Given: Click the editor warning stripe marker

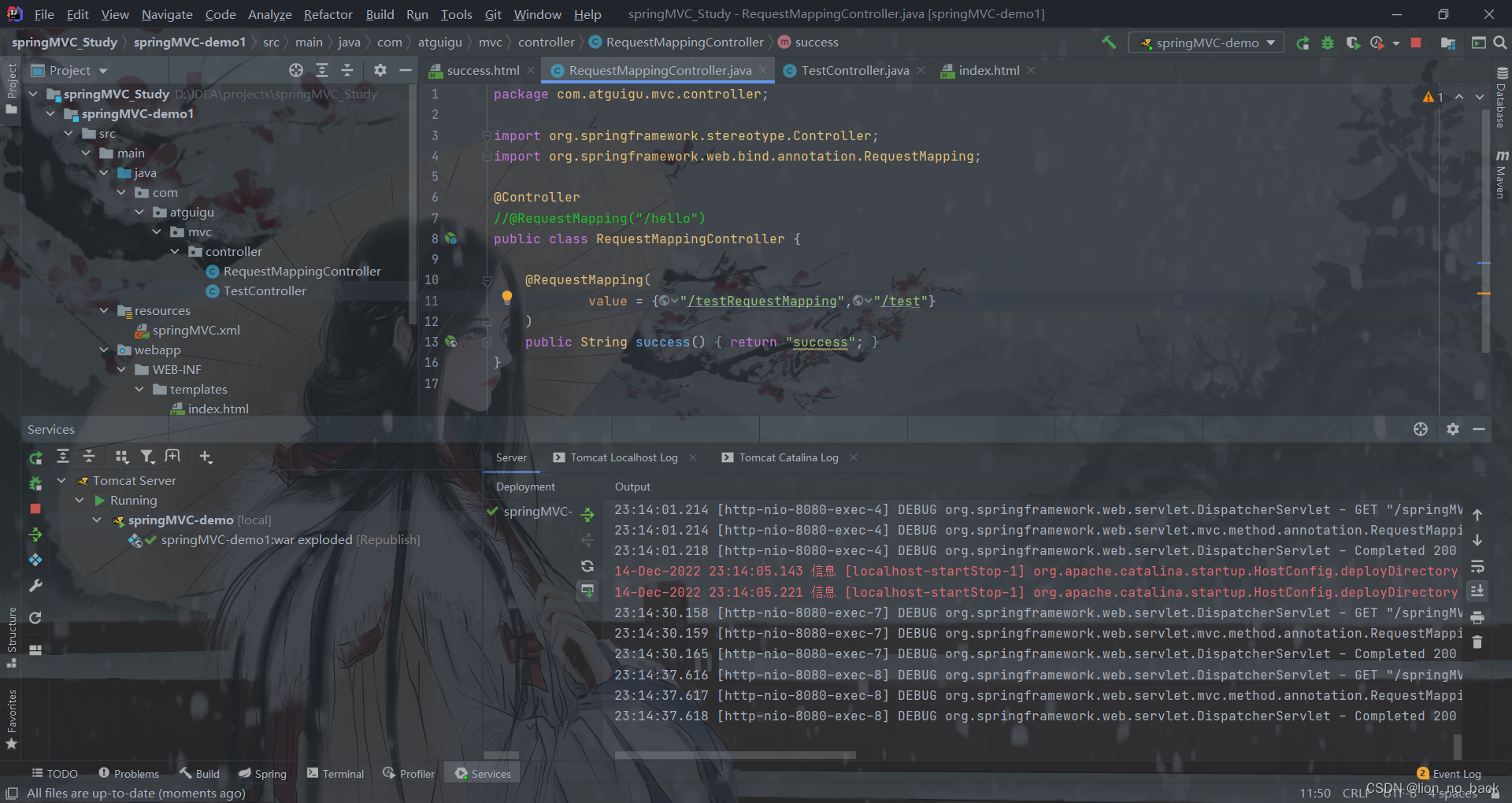Looking at the screenshot, I should [x=1484, y=293].
